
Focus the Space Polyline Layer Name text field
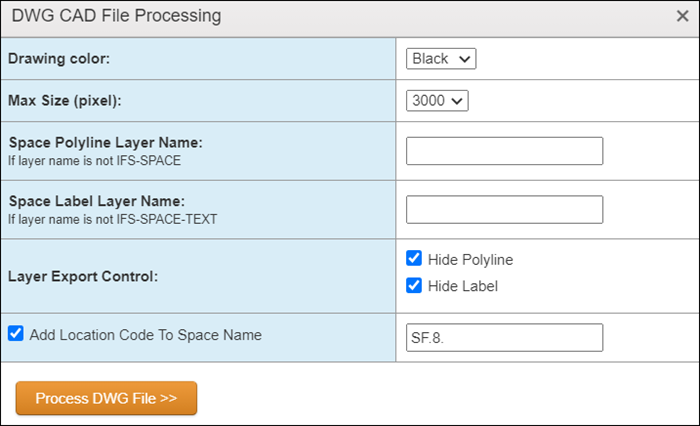pos(504,151)
